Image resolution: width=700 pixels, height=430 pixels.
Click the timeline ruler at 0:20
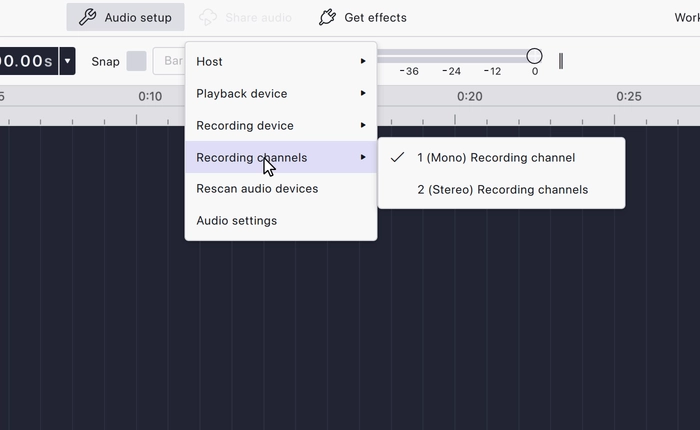tap(470, 96)
